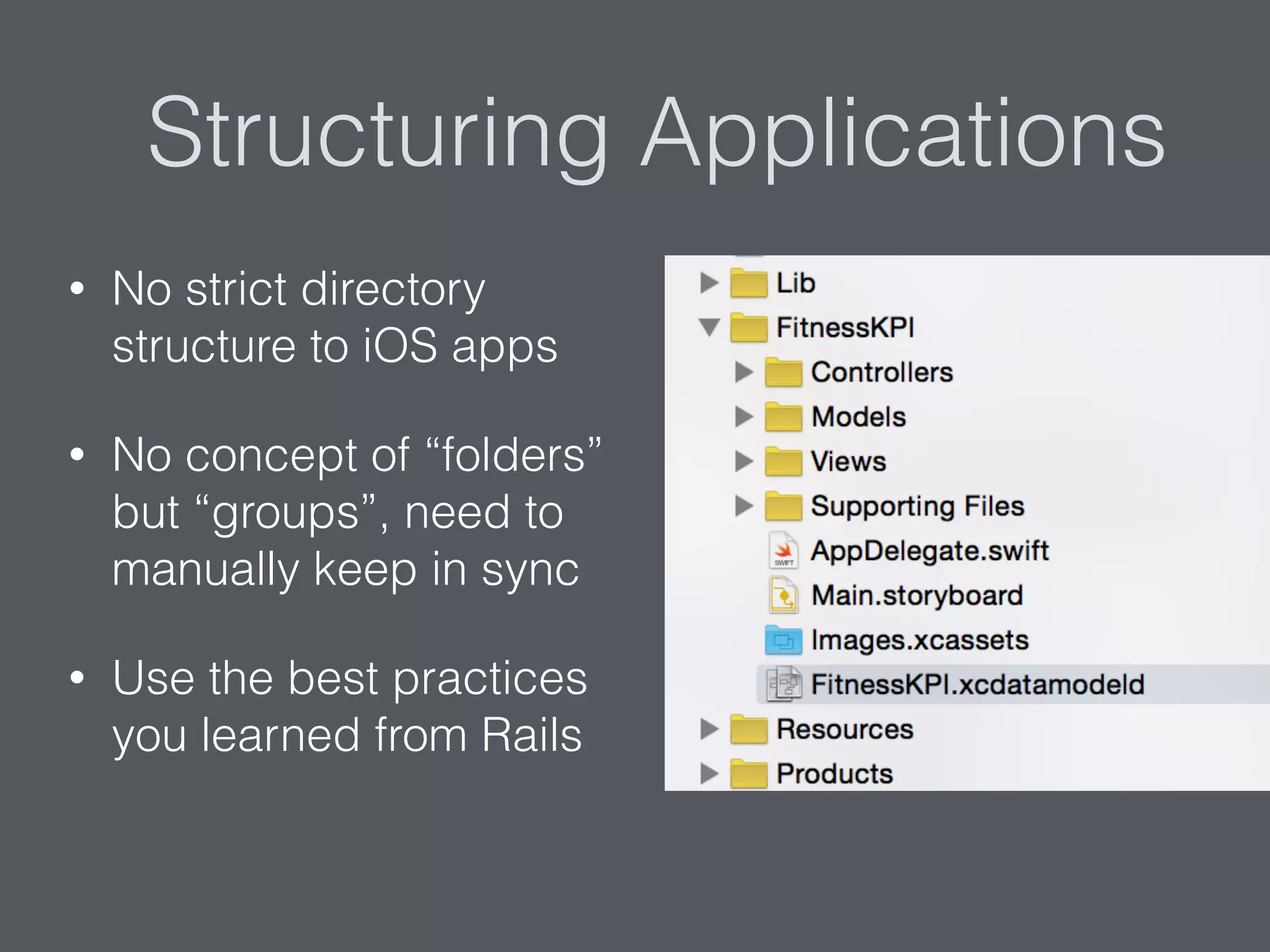
Task: Expand the Controllers group
Action: point(744,372)
